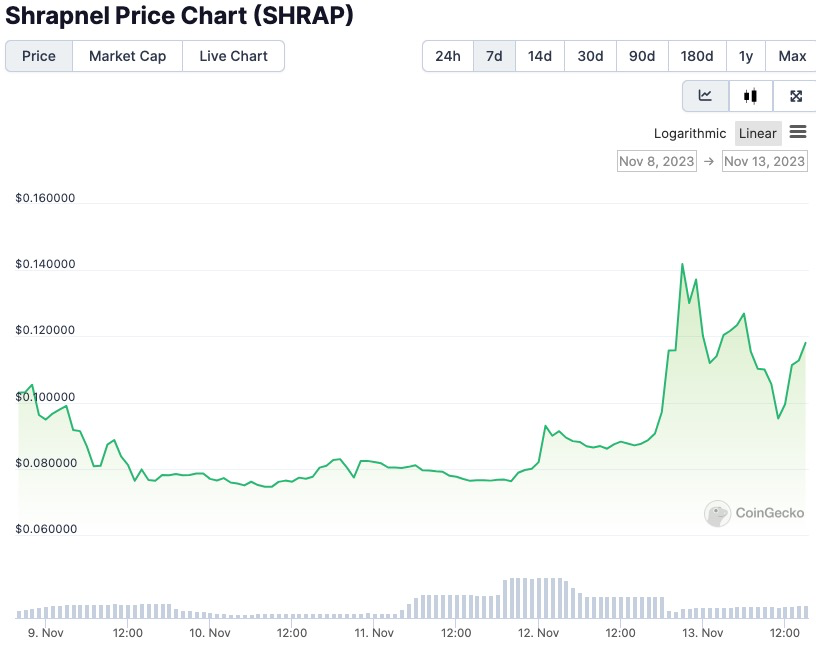816x645 pixels.
Task: Edit end date Nov 13, 2023
Action: (x=764, y=161)
